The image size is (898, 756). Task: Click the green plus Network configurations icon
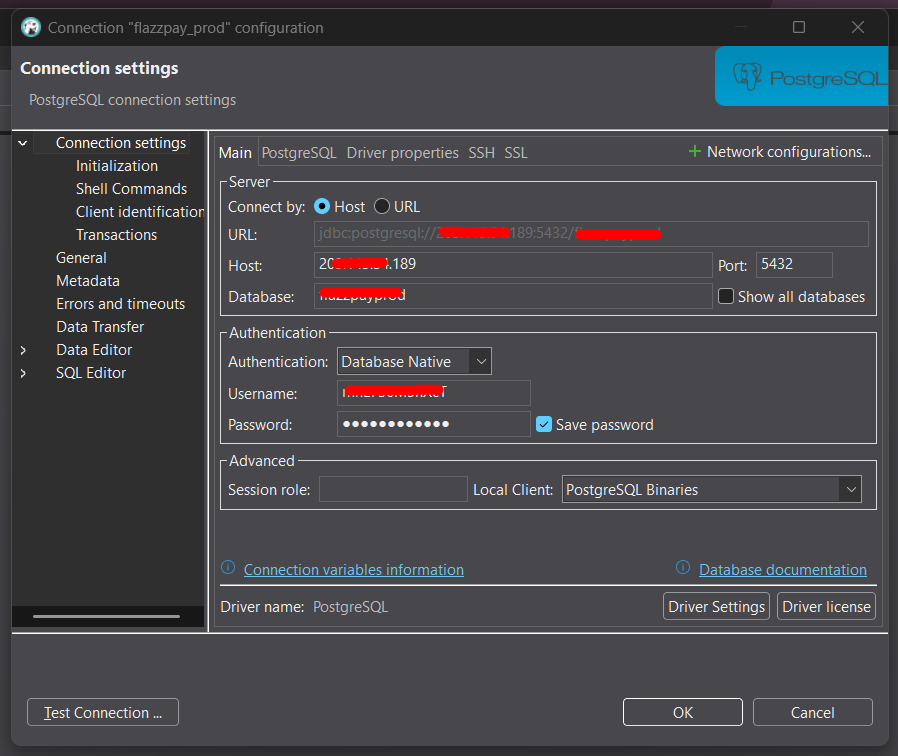694,152
